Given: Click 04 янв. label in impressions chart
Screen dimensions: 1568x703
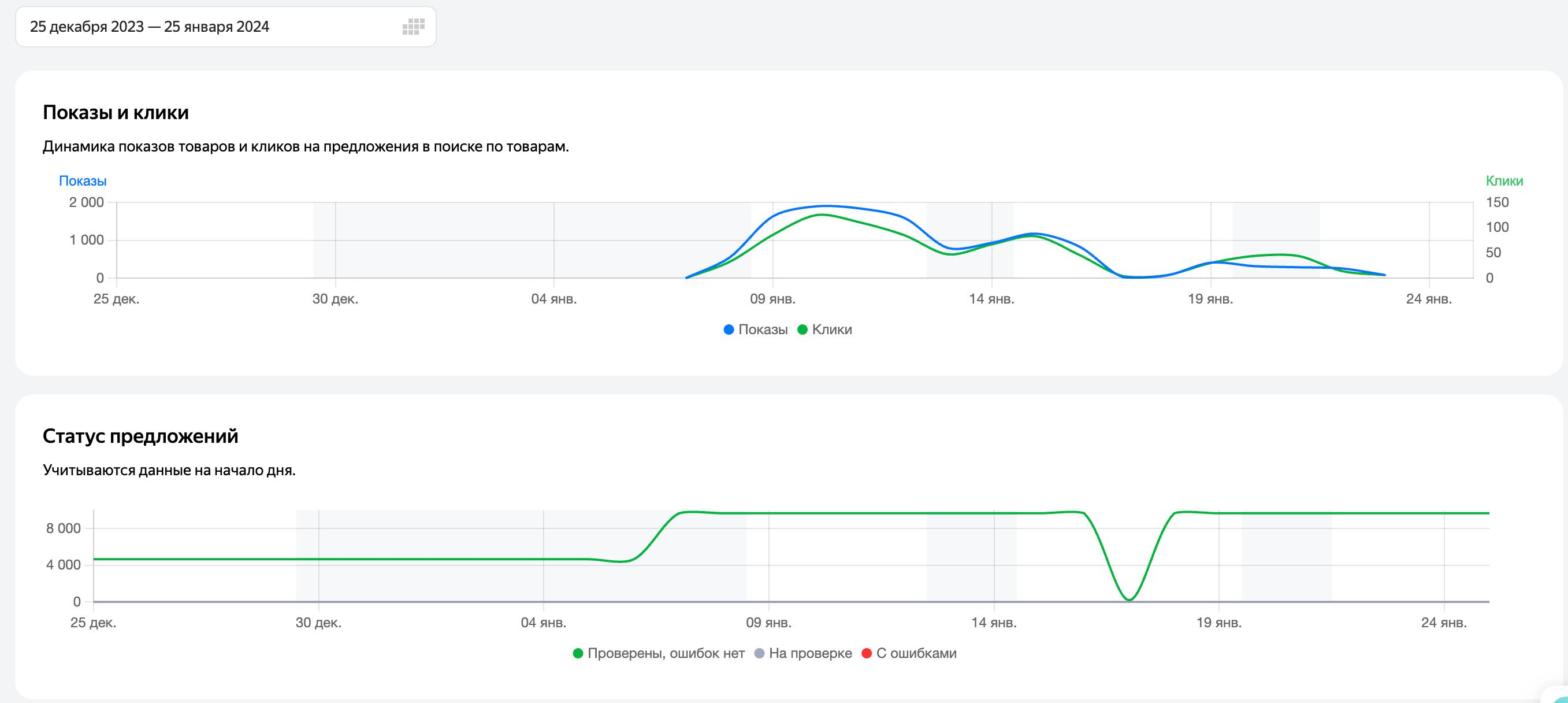Looking at the screenshot, I should (554, 299).
